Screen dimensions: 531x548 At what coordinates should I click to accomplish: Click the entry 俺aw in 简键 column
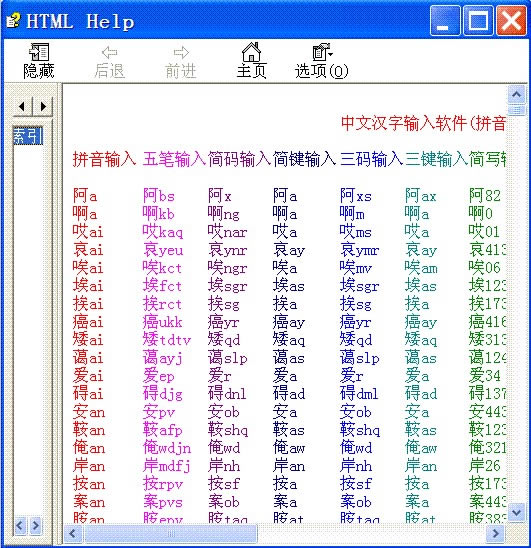(289, 448)
